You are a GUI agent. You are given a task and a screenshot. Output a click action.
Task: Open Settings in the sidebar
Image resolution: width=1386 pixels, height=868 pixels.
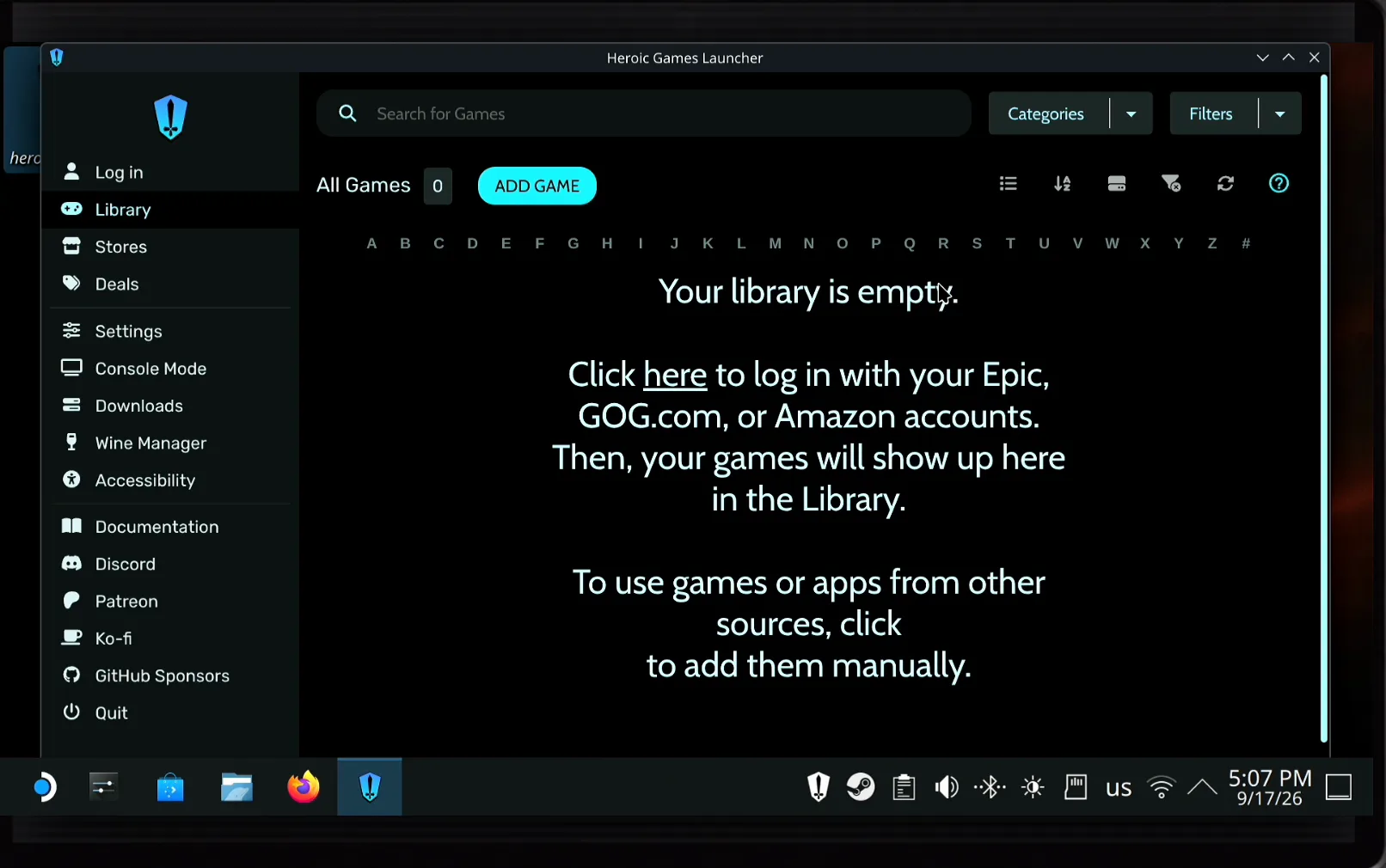coord(170,331)
